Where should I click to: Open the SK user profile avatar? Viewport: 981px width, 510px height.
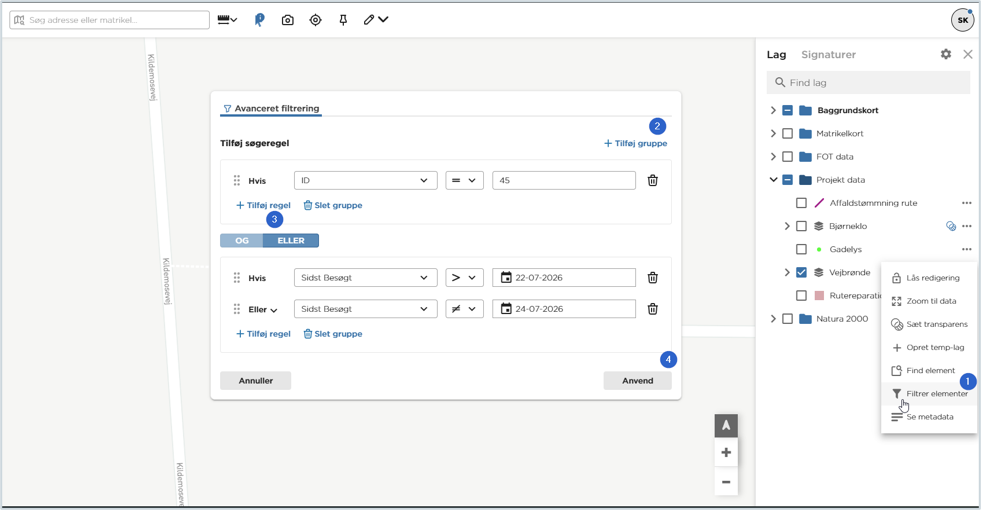(x=963, y=20)
